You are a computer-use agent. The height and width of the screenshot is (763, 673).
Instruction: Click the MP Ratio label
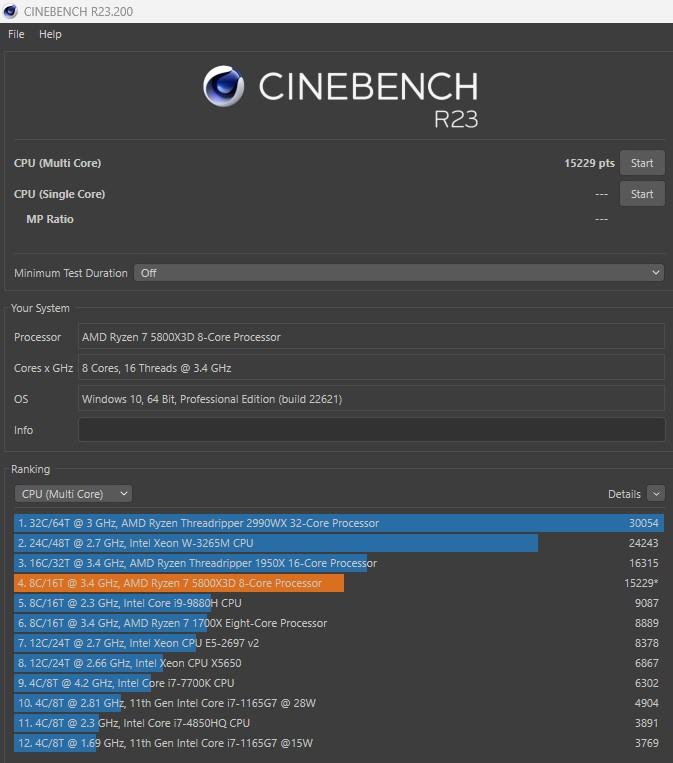tap(50, 219)
